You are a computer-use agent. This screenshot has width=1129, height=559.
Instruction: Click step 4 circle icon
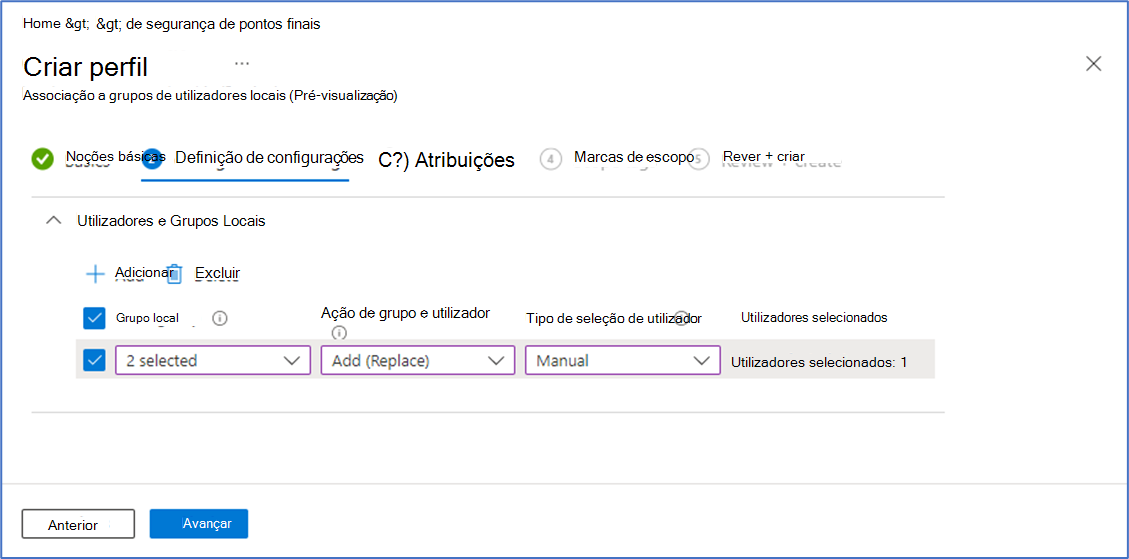[550, 159]
